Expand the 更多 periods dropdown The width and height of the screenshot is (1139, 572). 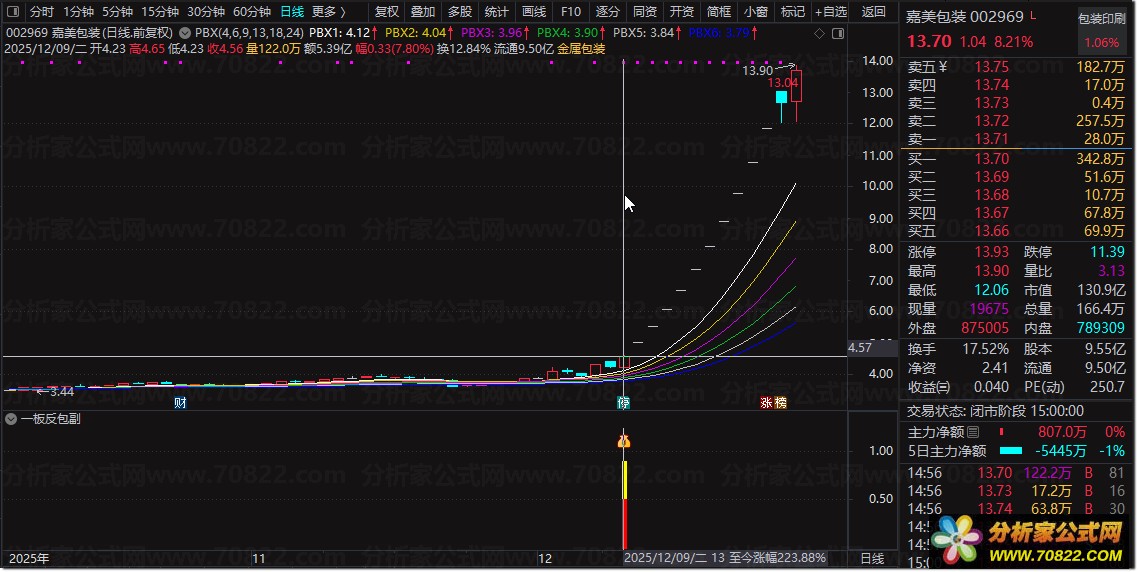tap(329, 12)
